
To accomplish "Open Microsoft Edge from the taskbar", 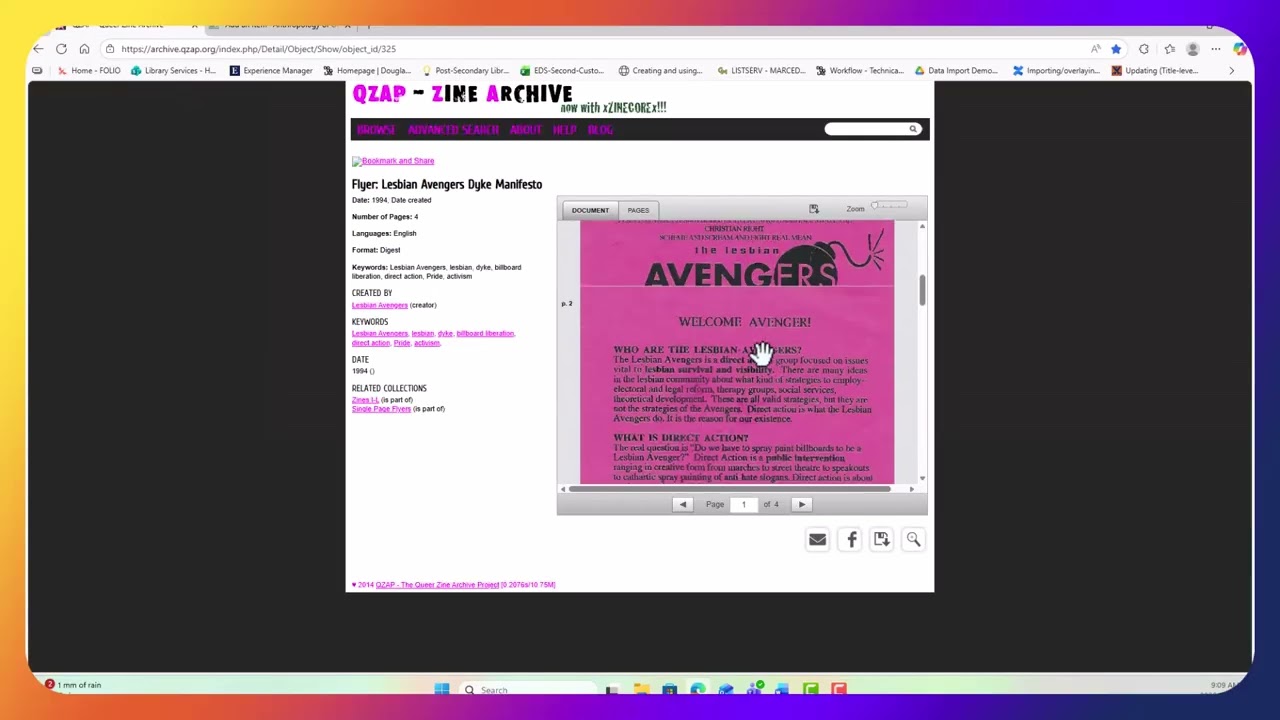I will [x=697, y=689].
